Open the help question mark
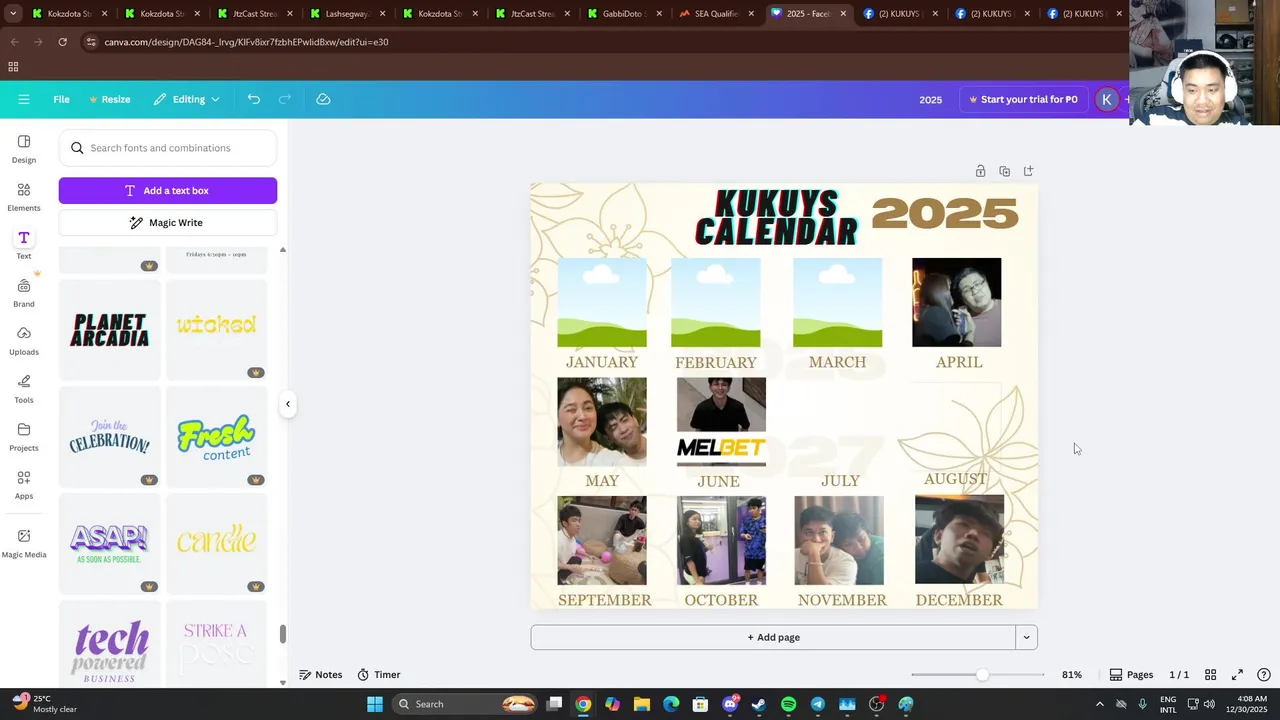Screen dimensions: 1280x720 (1264, 675)
